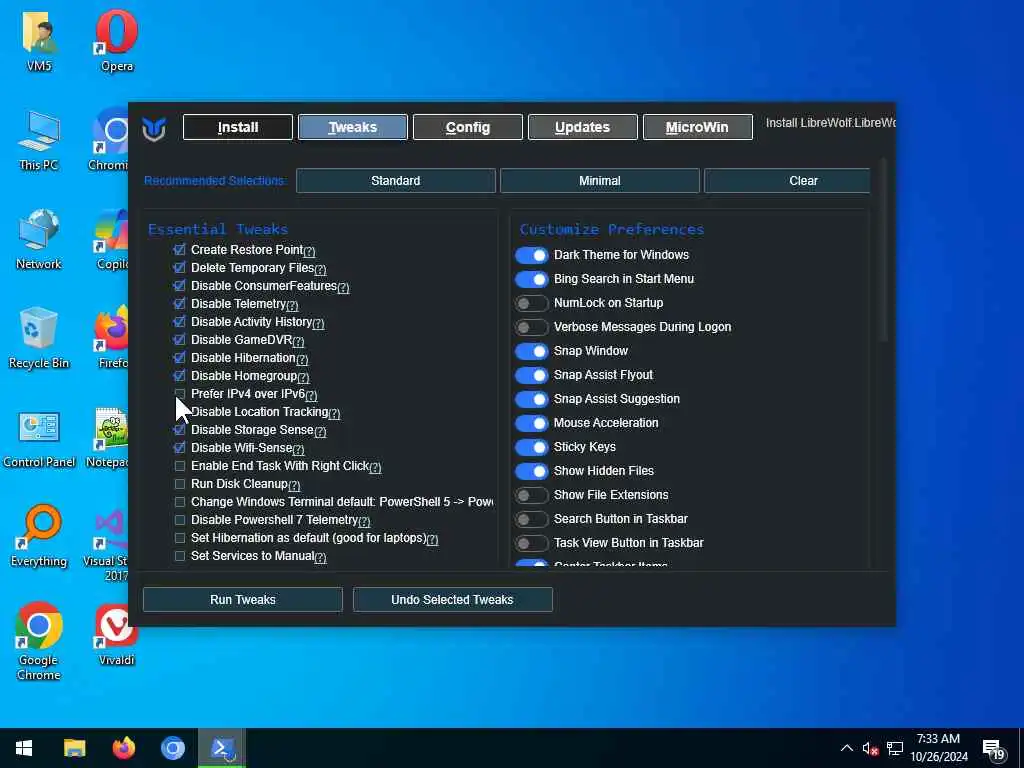Select the Google Chrome desktop icon
The width and height of the screenshot is (1024, 768).
click(x=39, y=641)
